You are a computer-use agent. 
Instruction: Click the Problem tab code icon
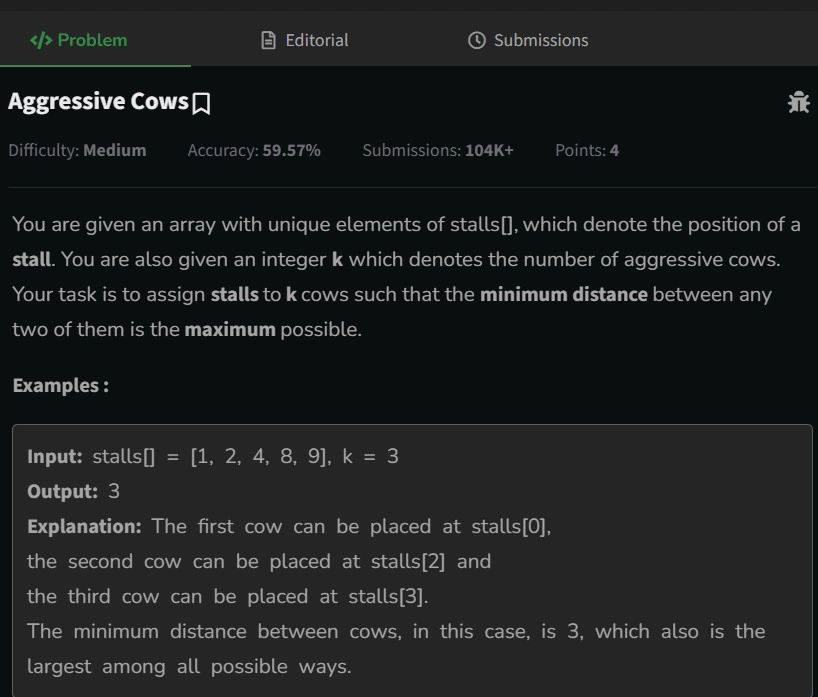41,40
